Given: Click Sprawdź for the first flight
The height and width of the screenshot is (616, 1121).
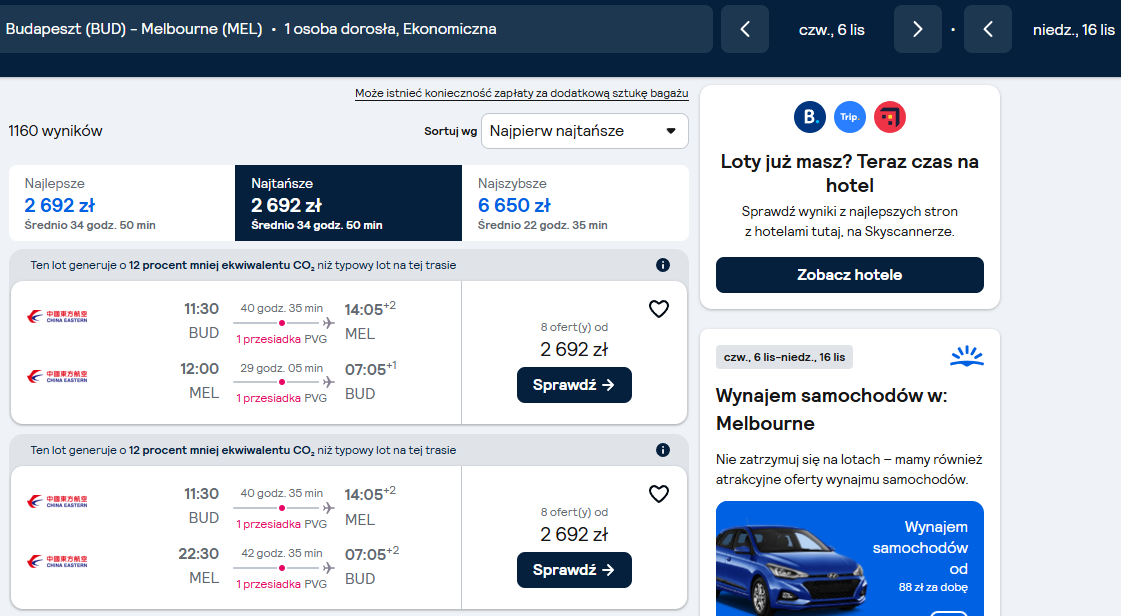Looking at the screenshot, I should click(574, 385).
